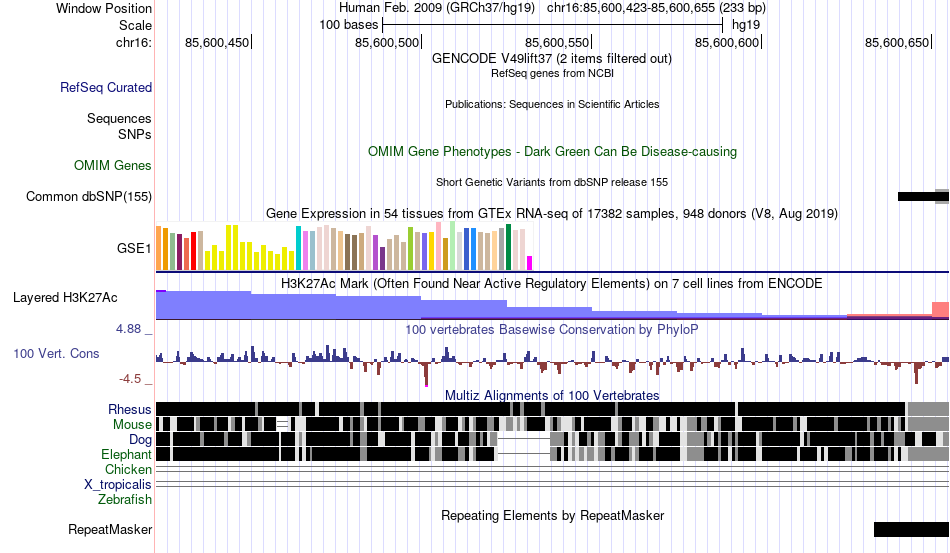Click the 'RefSeq genes from NCBI' title
The image size is (950, 553).
pos(552,73)
